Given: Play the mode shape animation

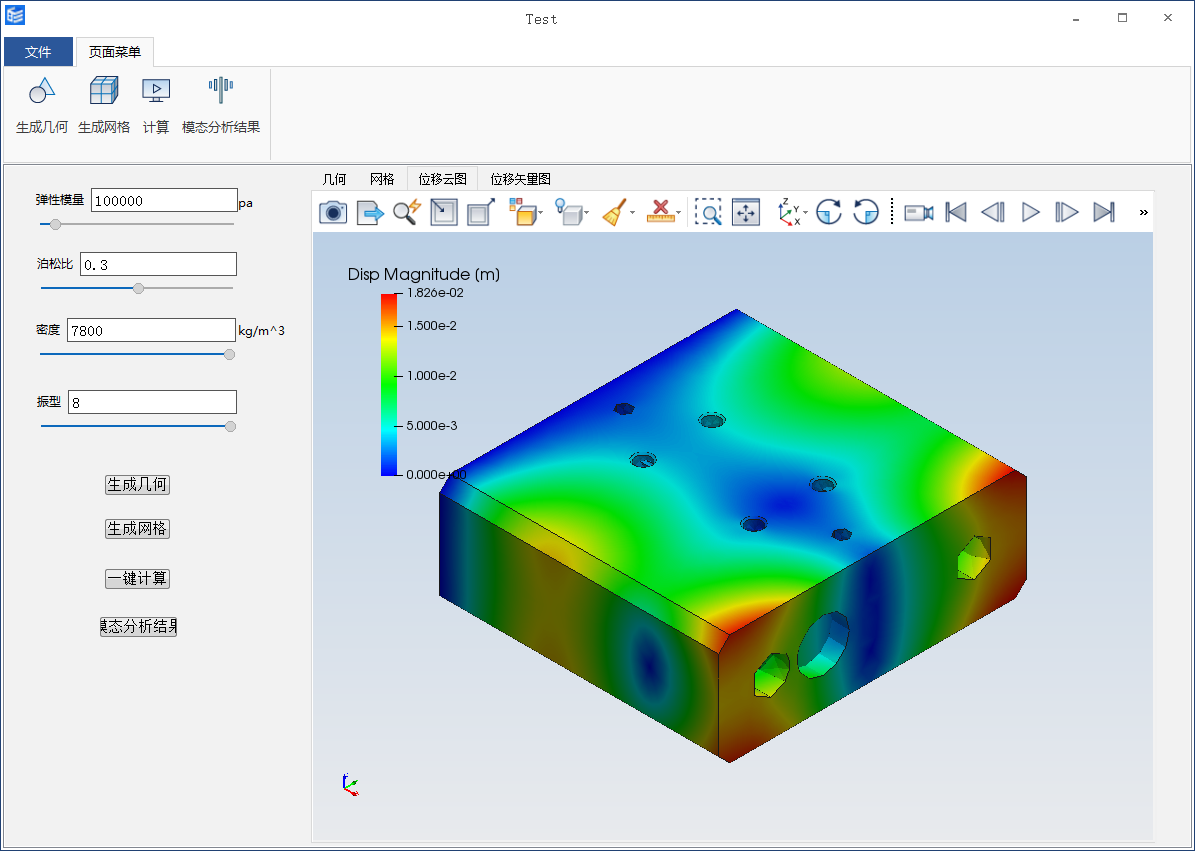Looking at the screenshot, I should [x=1030, y=212].
